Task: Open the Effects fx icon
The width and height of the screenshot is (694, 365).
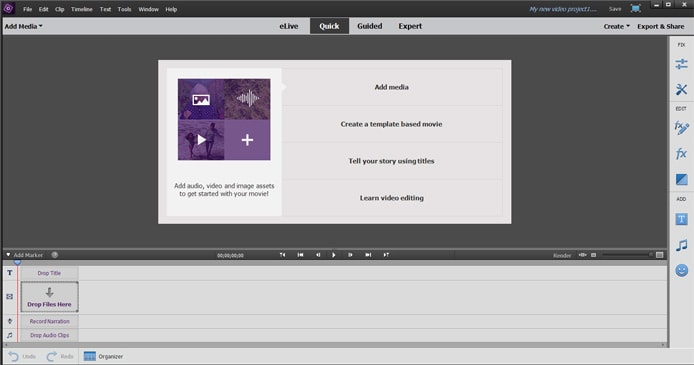Action: coord(681,154)
